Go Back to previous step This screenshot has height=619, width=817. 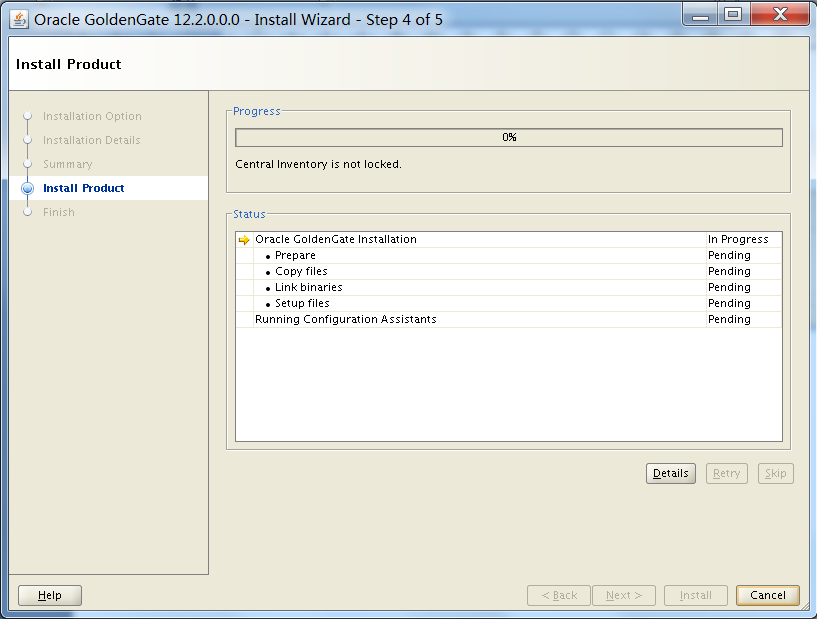coord(559,595)
